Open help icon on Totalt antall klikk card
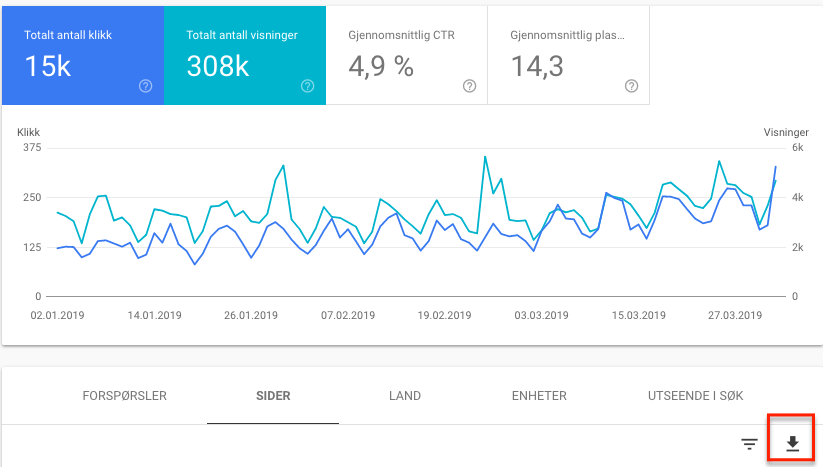 (145, 86)
